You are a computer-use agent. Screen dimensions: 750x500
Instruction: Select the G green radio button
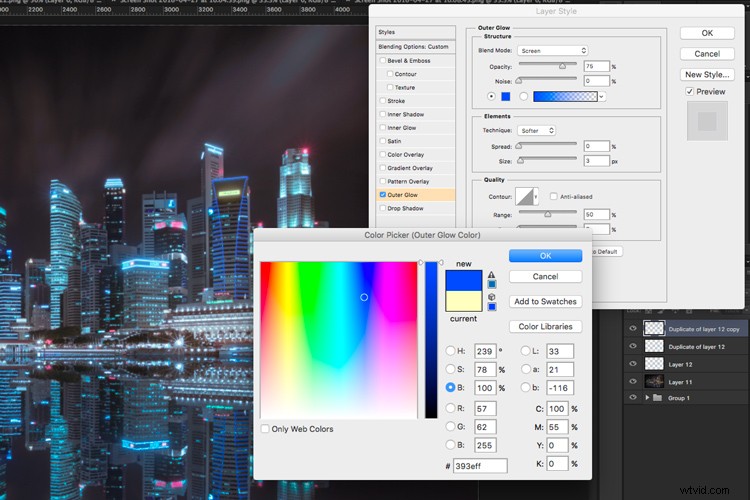tap(450, 426)
